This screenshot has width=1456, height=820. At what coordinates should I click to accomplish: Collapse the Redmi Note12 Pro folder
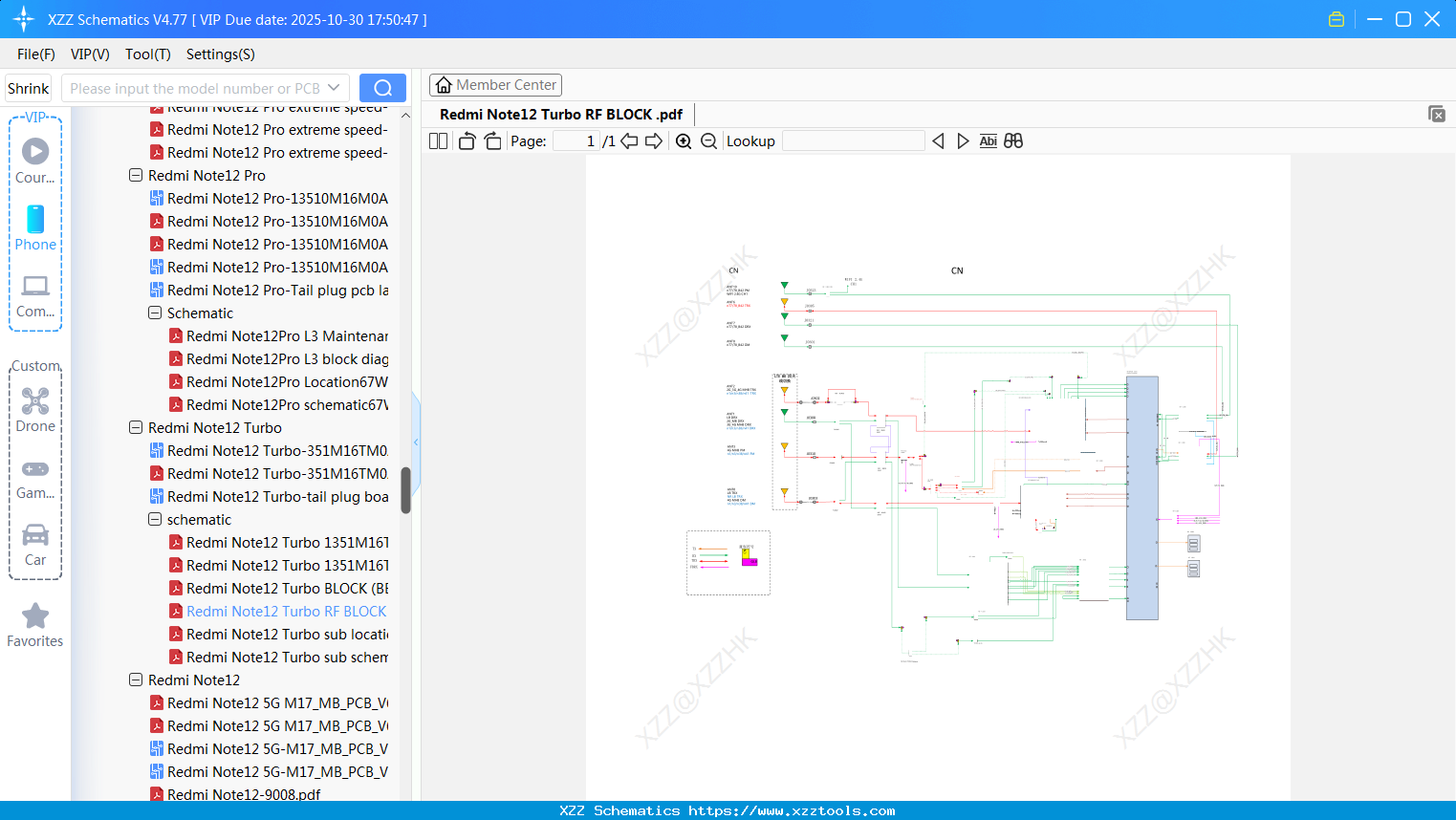(136, 175)
